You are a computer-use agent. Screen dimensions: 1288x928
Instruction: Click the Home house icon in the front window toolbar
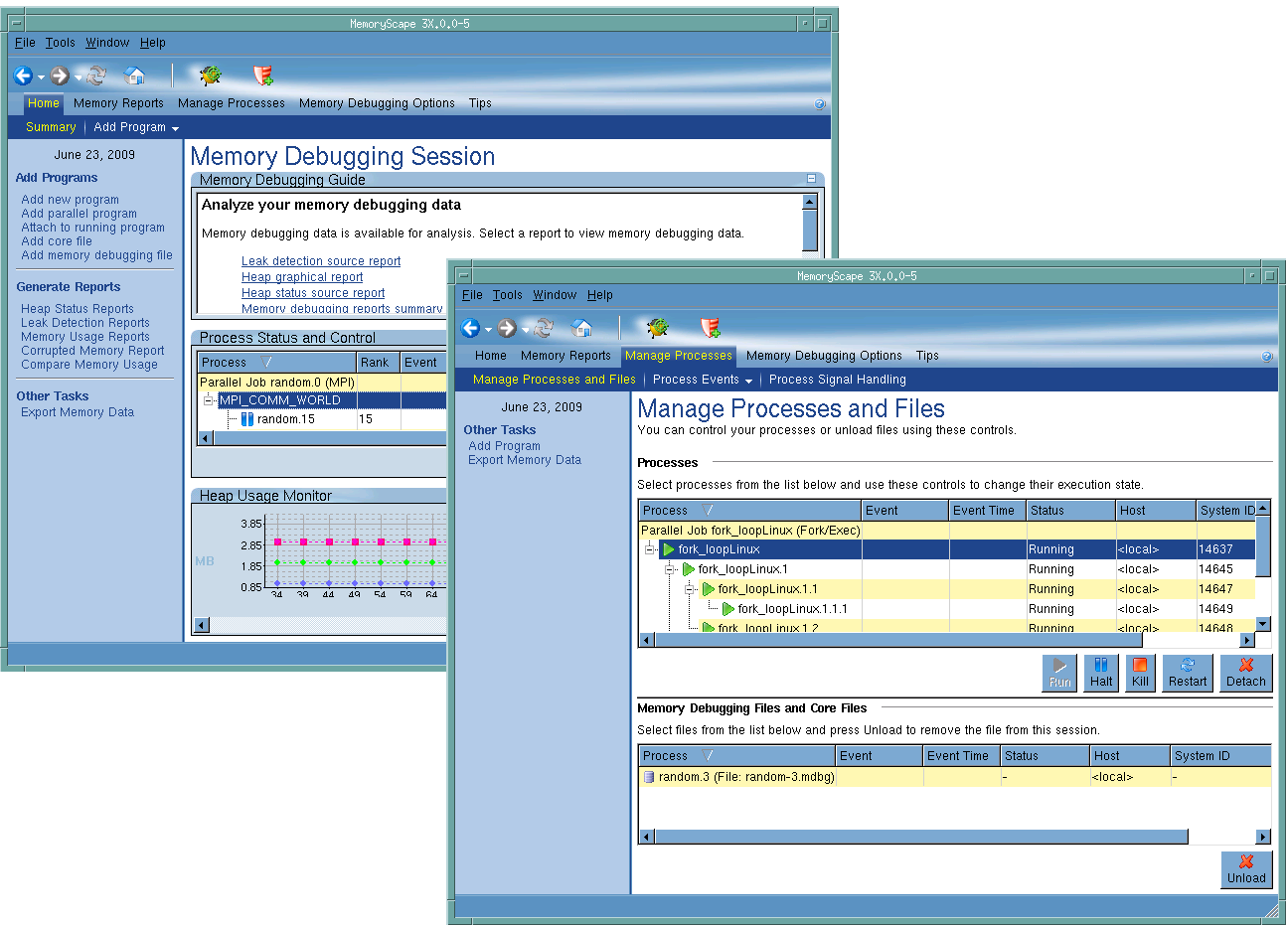(x=582, y=328)
